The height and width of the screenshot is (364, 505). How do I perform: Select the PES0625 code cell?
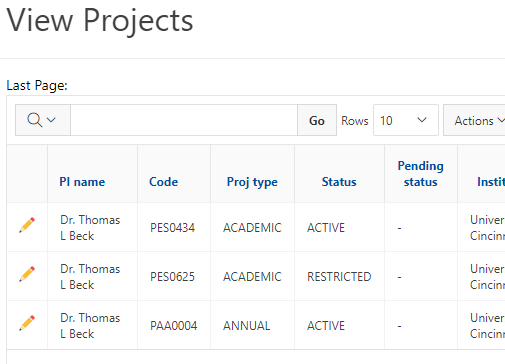[x=172, y=277]
